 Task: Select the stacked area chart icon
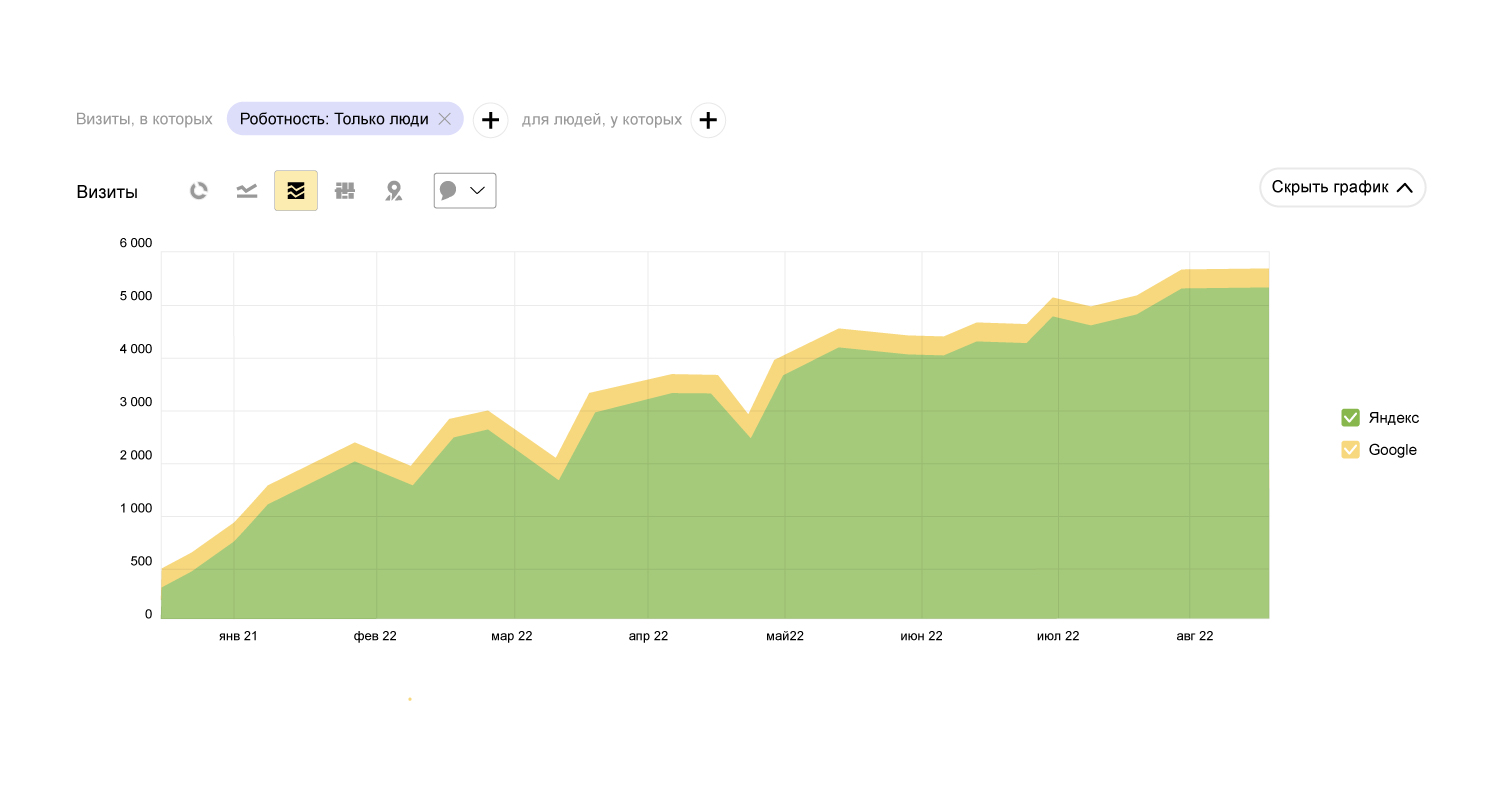point(296,191)
